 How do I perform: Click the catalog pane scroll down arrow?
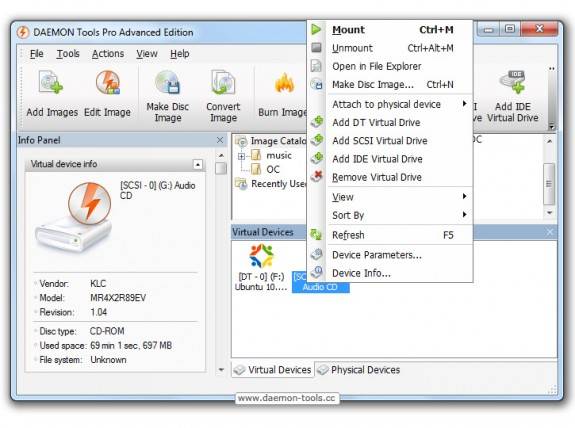click(x=549, y=213)
